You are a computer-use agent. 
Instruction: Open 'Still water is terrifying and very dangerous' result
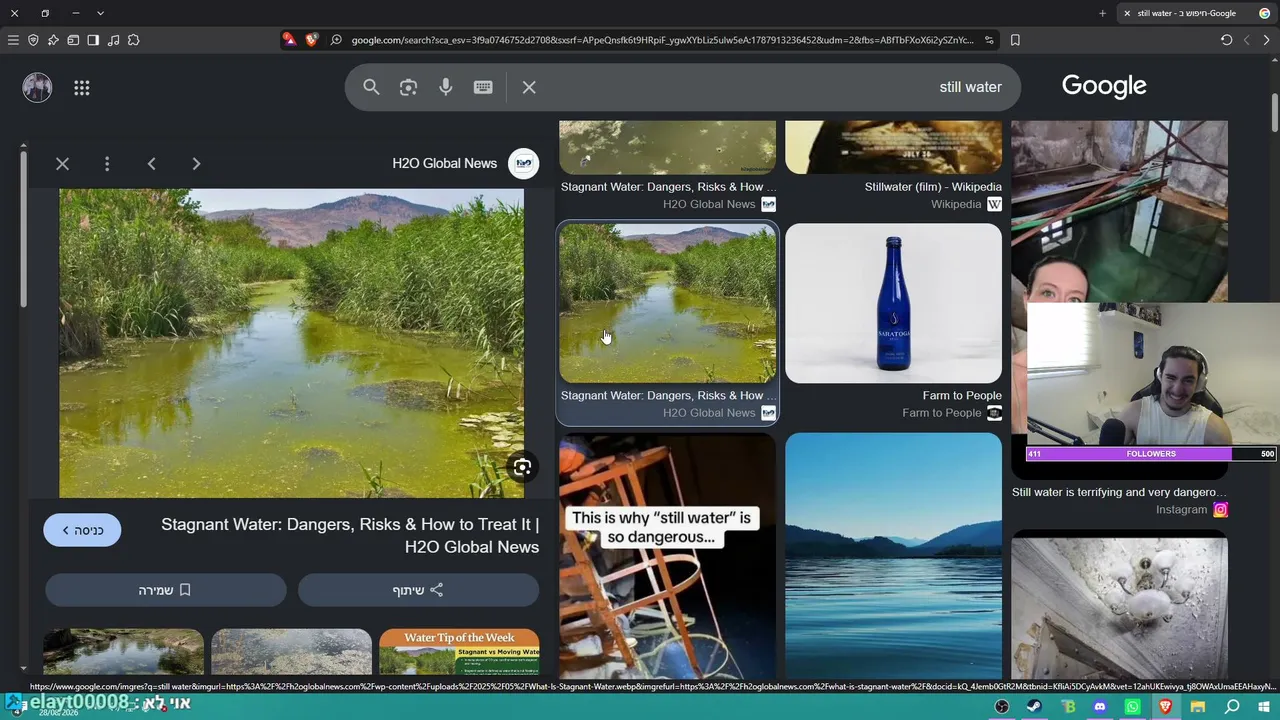pyautogui.click(x=1119, y=492)
